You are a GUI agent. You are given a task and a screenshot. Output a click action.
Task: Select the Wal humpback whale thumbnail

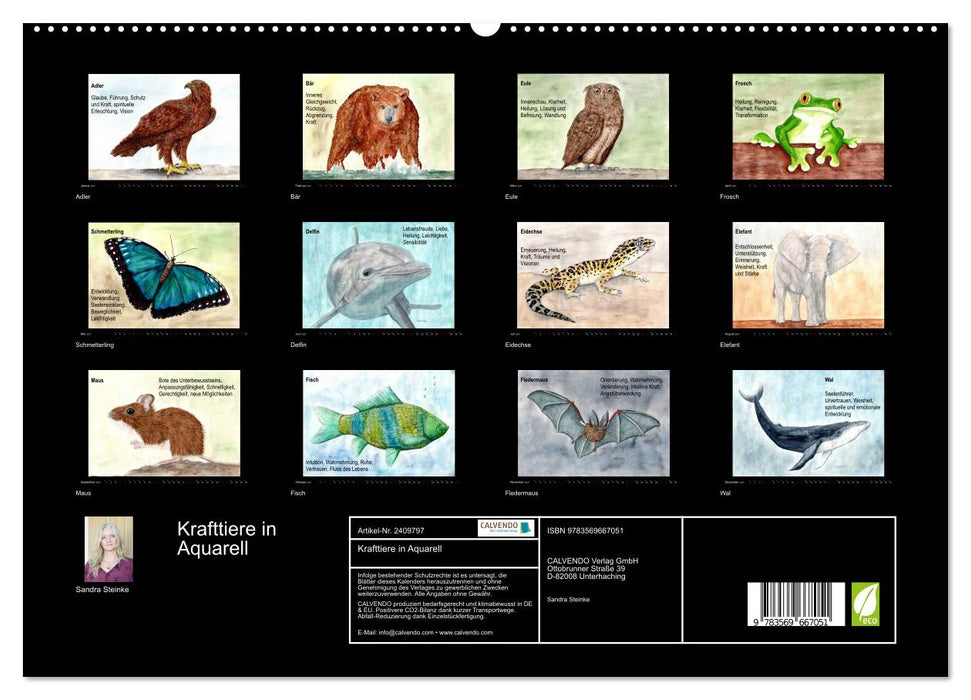click(808, 423)
